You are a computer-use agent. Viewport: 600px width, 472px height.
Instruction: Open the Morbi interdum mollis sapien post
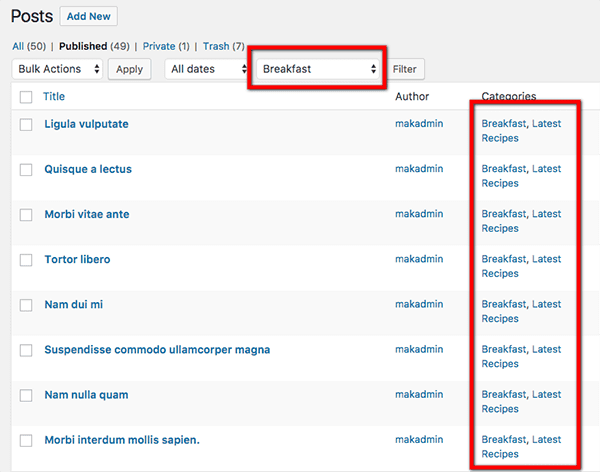(122, 440)
